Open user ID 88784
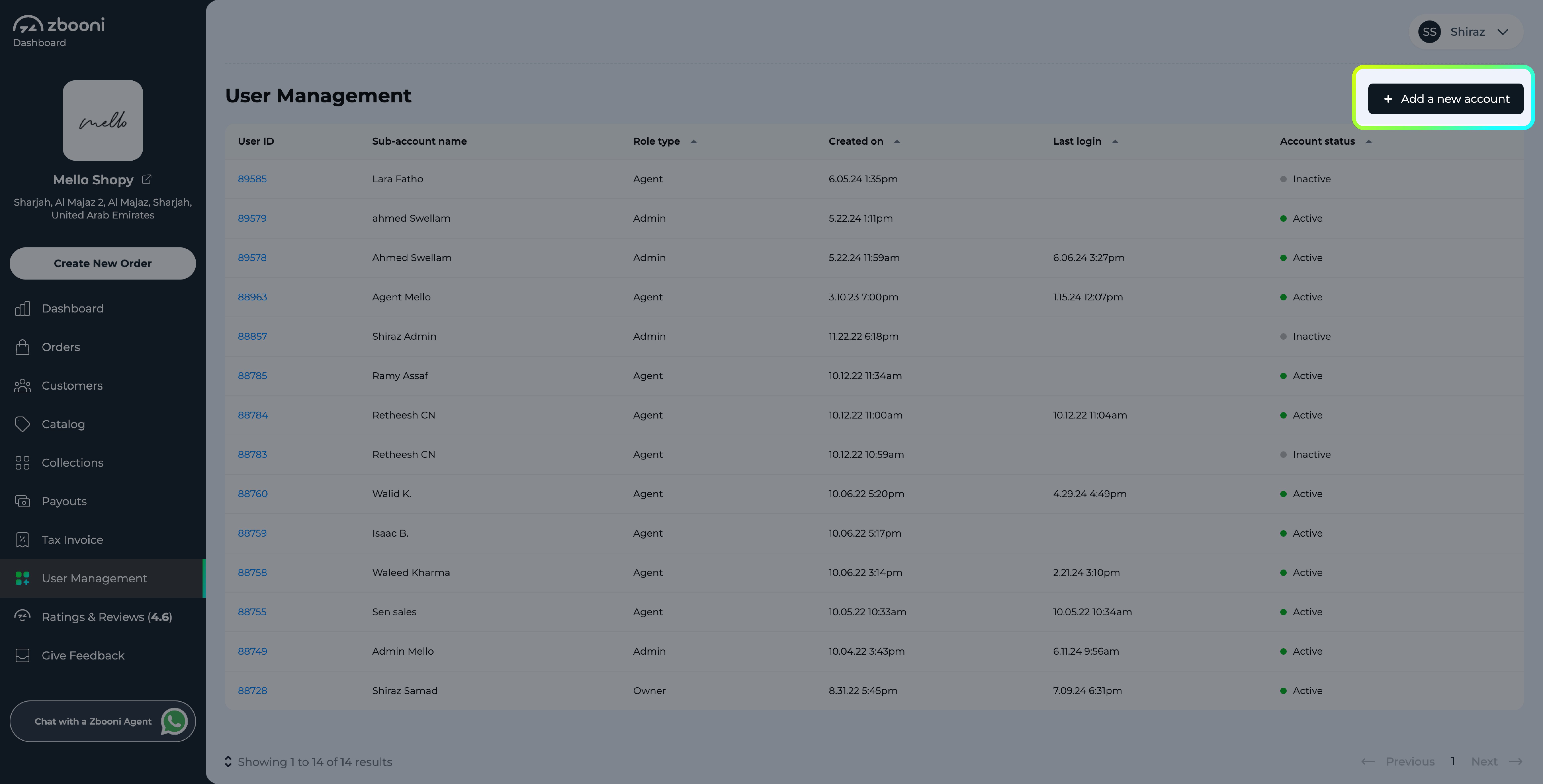This screenshot has width=1543, height=784. point(253,415)
